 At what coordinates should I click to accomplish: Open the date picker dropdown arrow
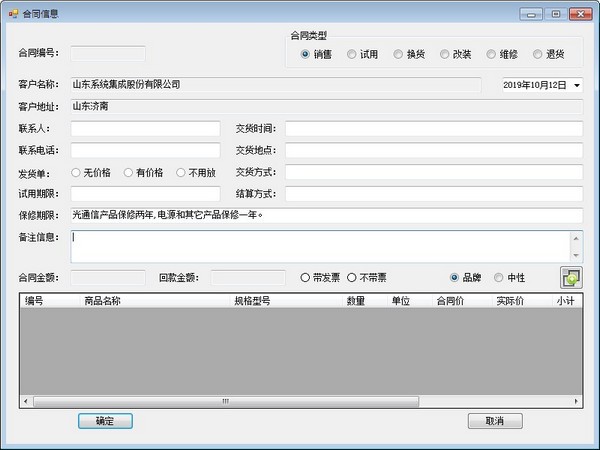pos(577,85)
